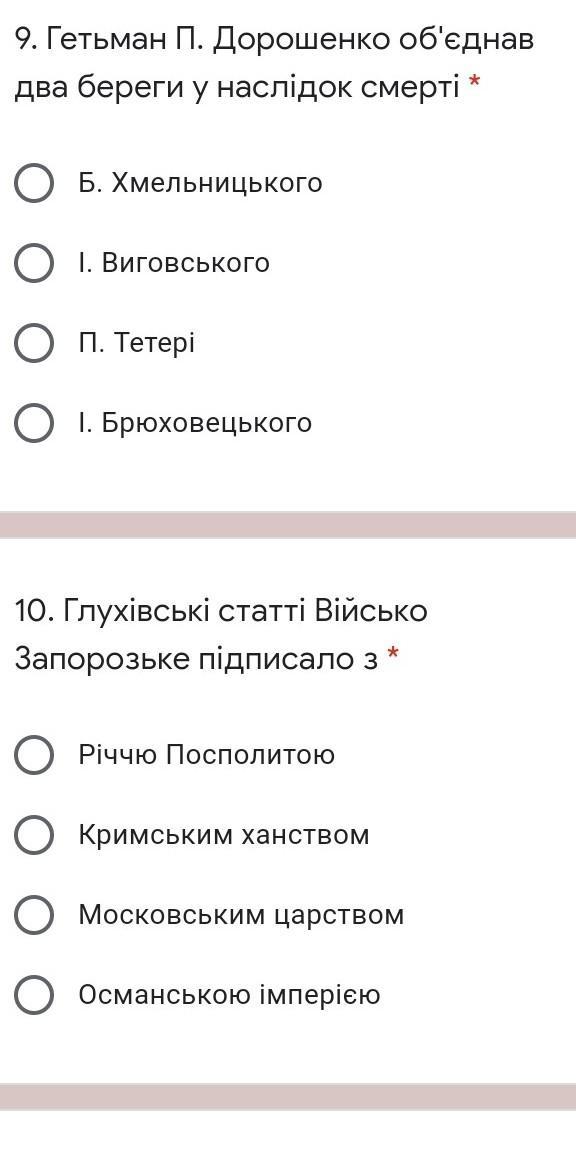Click the option text Османською імперією

230,995
